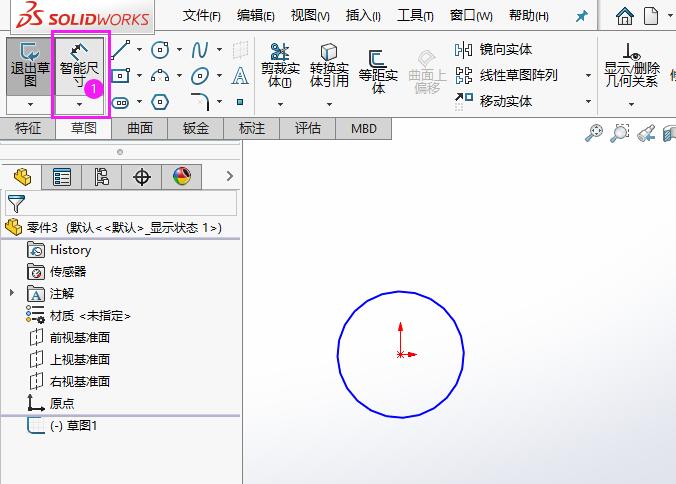Open the Rectangle tool dropdown arrow
Viewport: 676px width, 484px height.
[139, 76]
